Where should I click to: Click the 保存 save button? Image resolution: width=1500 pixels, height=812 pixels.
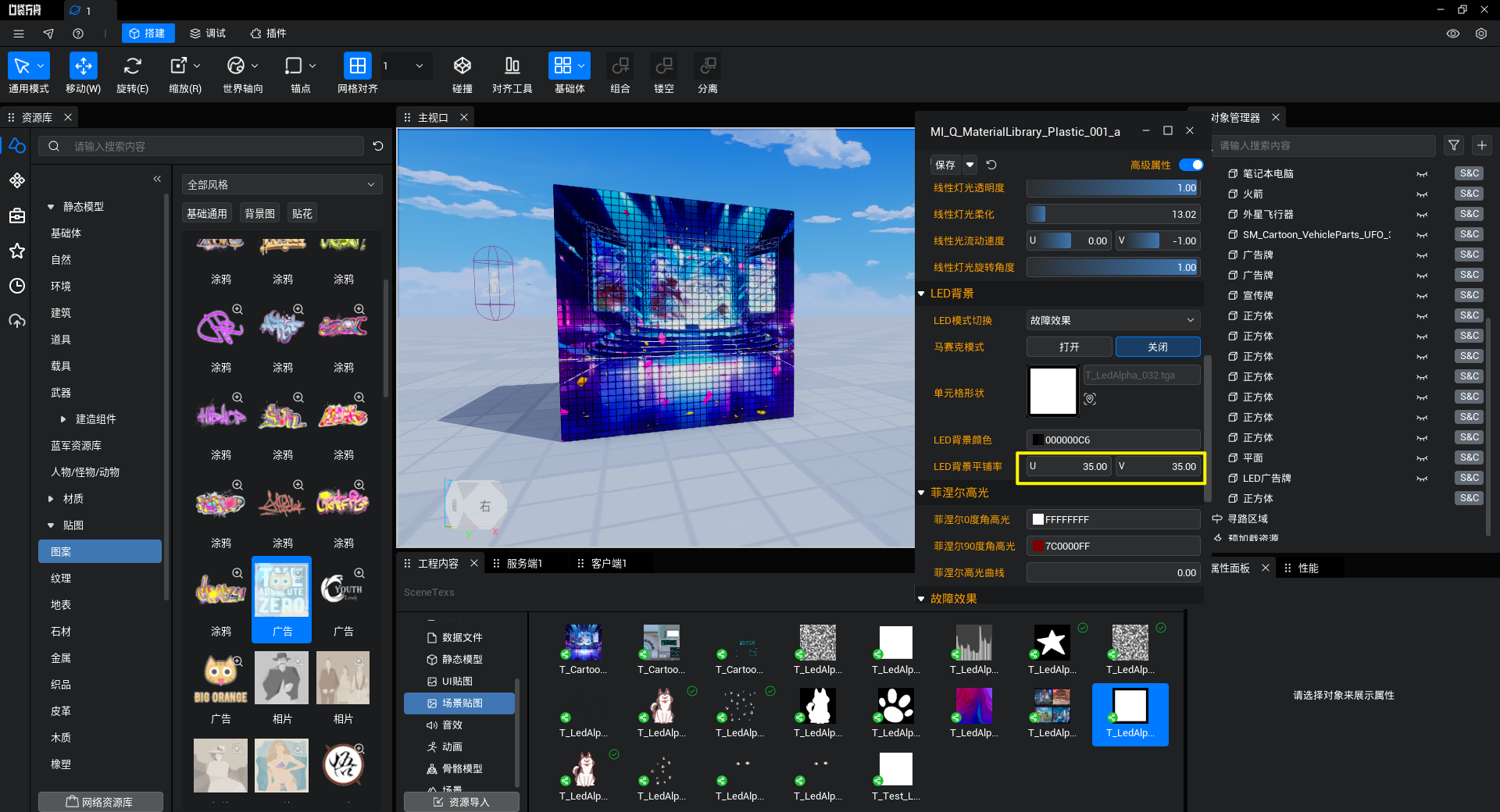945,165
